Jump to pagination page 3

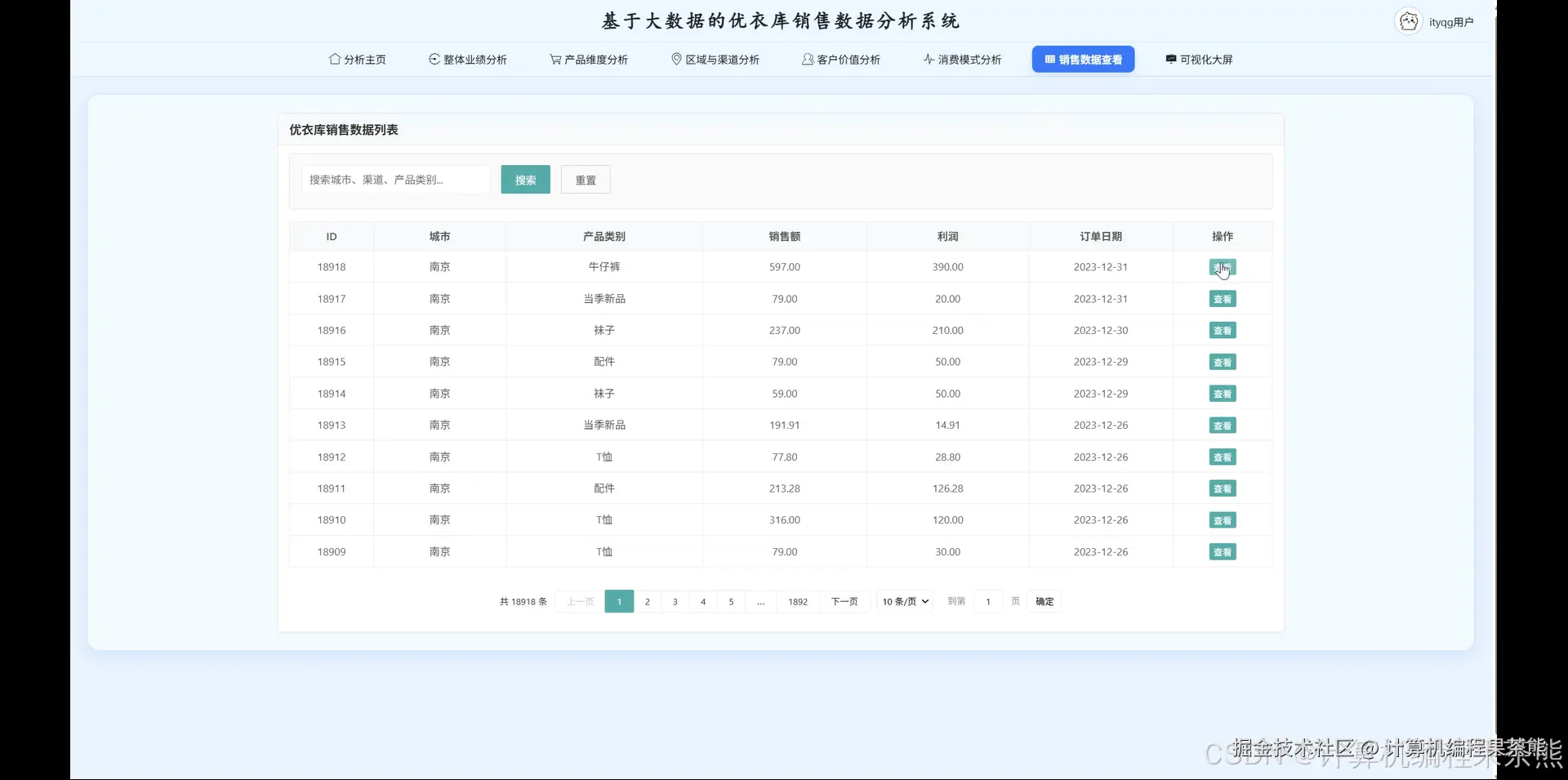pyautogui.click(x=675, y=602)
